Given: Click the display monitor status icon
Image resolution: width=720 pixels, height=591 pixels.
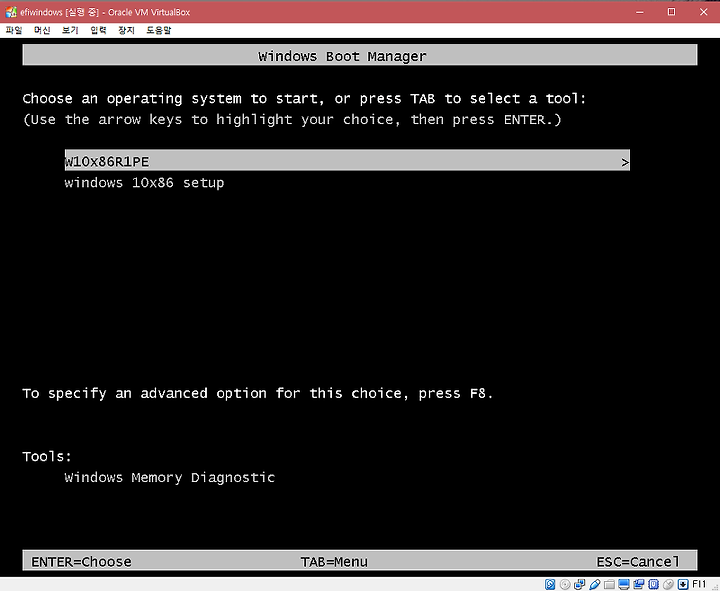Looking at the screenshot, I should 624,584.
